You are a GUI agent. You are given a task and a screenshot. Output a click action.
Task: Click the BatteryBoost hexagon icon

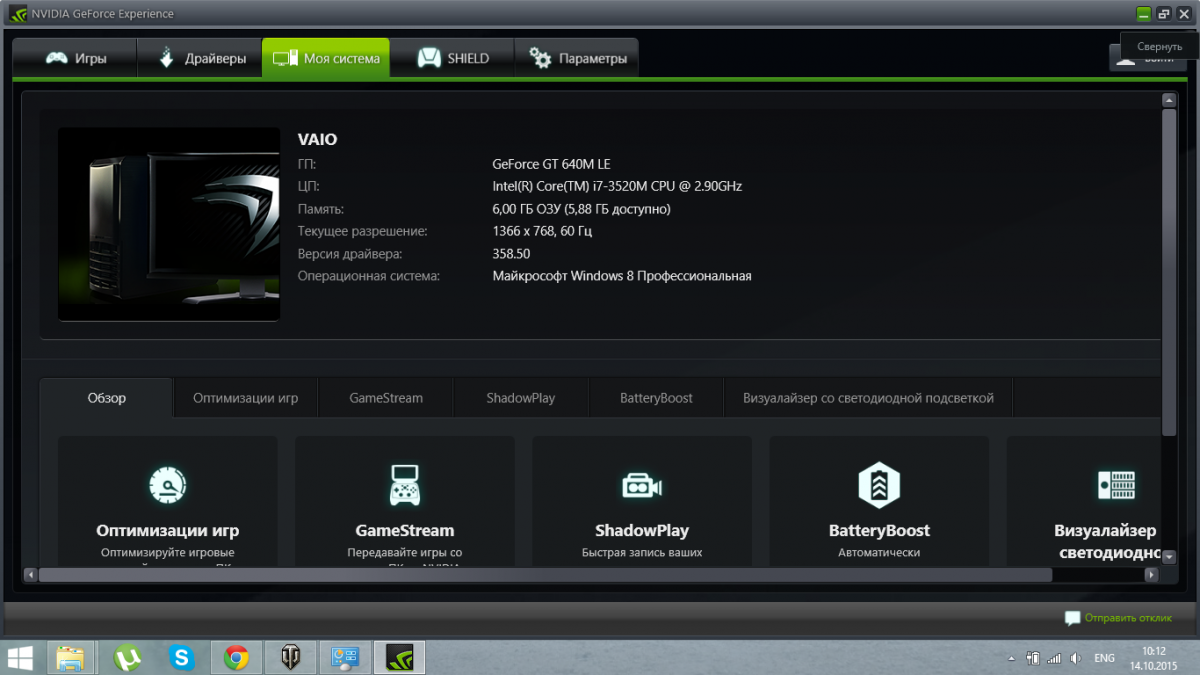pyautogui.click(x=879, y=486)
